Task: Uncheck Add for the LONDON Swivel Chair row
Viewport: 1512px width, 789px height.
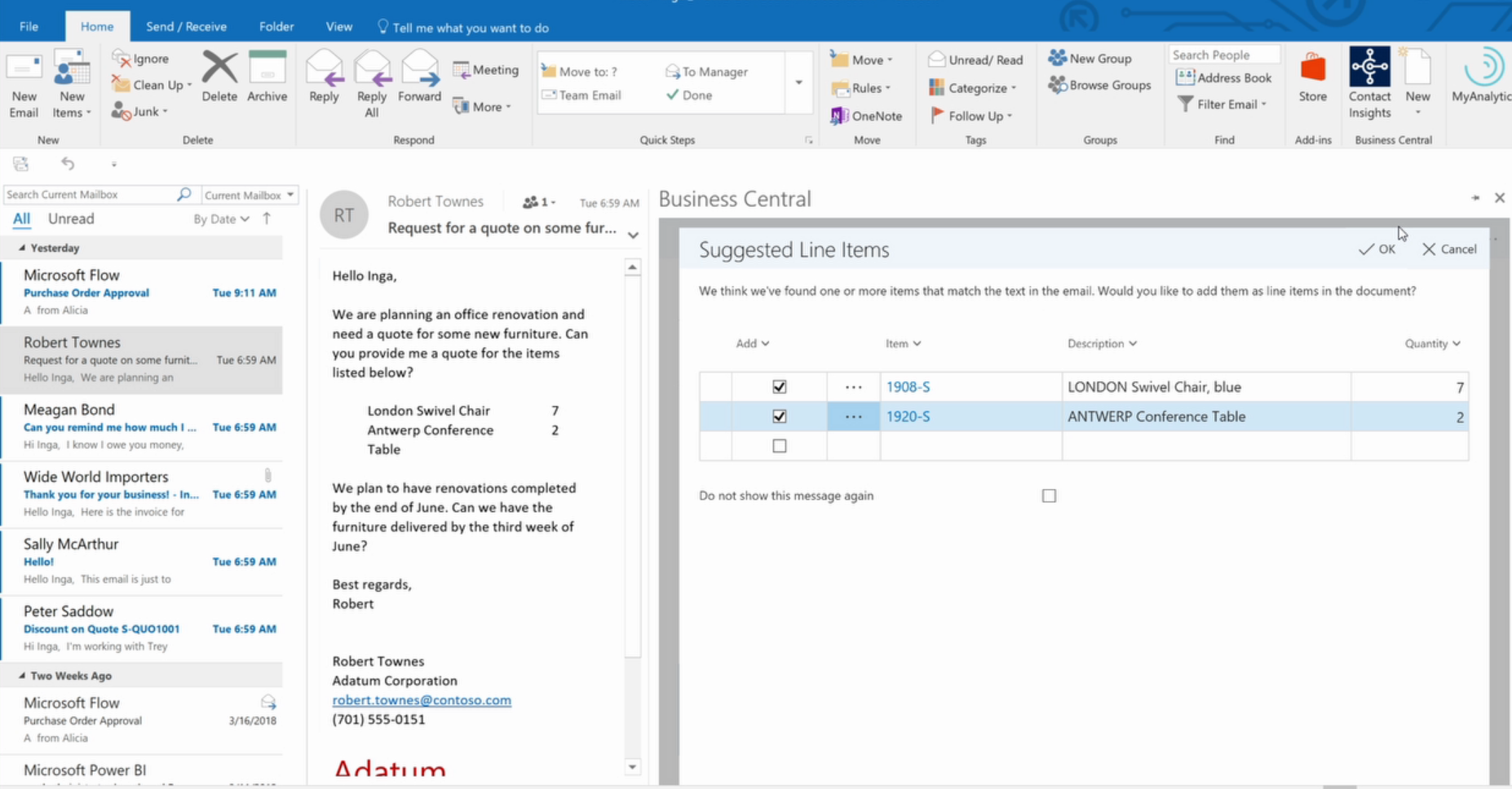Action: pos(780,387)
